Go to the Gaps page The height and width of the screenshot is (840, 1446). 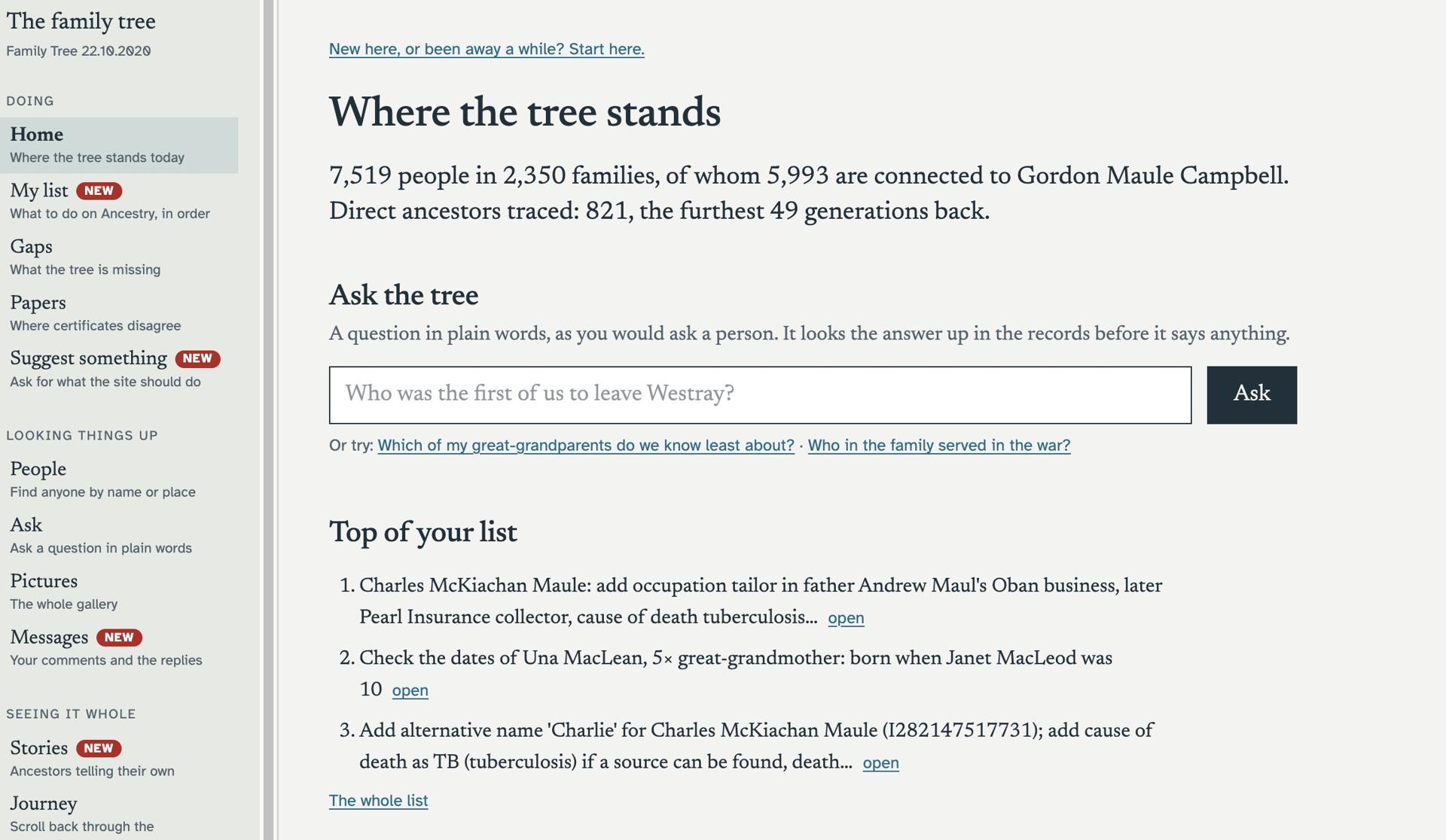tap(119, 257)
